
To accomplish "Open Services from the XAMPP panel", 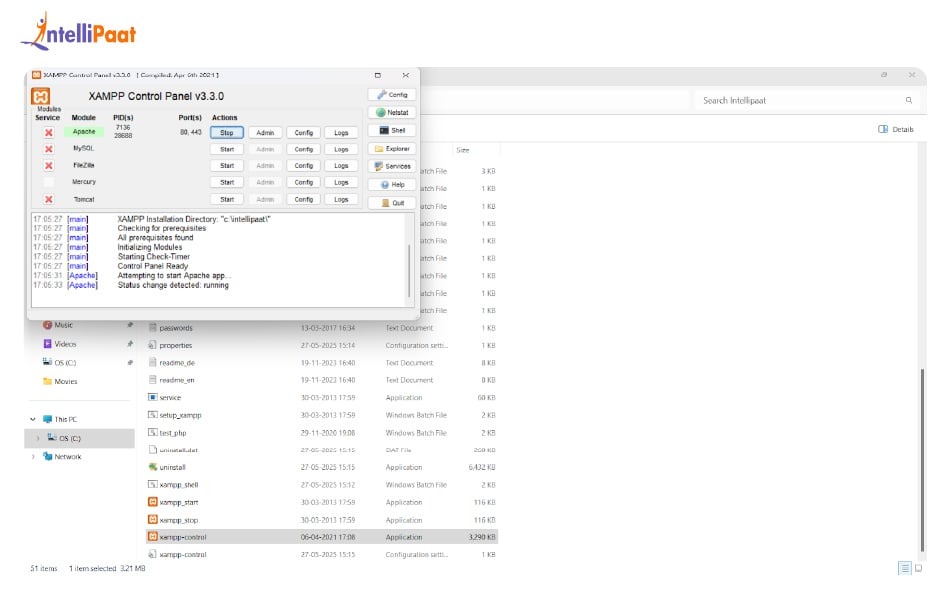I will pos(392,166).
